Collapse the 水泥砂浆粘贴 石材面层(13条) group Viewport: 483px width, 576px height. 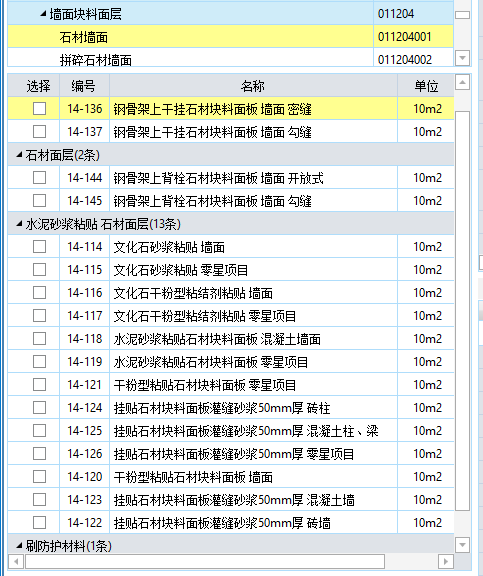coord(19,224)
